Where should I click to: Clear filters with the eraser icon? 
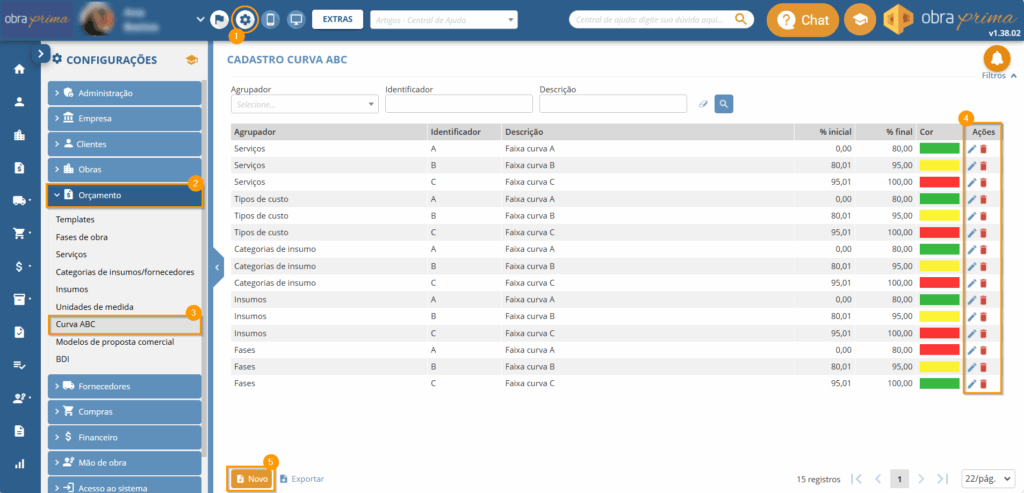[703, 103]
